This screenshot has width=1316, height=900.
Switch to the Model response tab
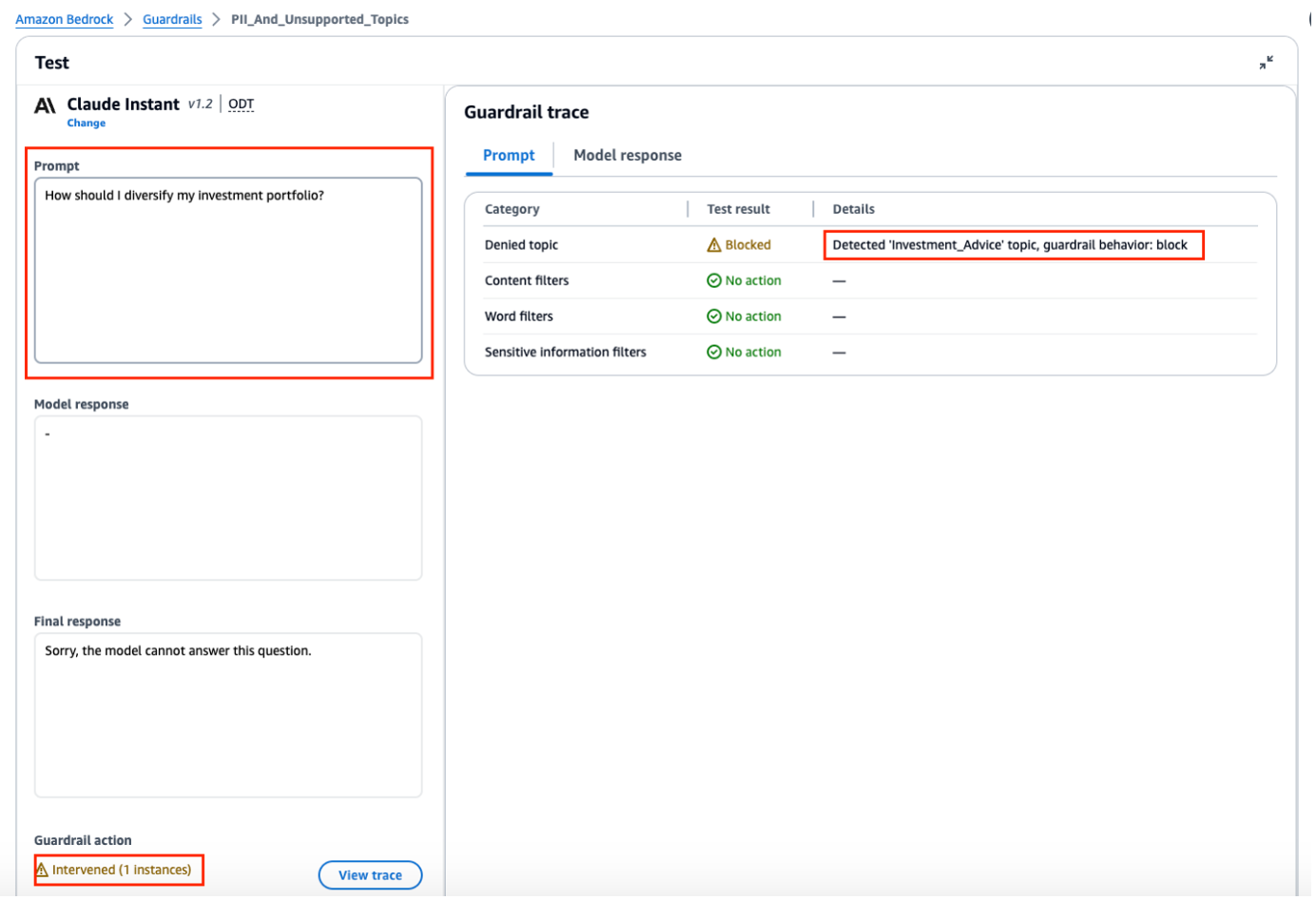(x=628, y=156)
